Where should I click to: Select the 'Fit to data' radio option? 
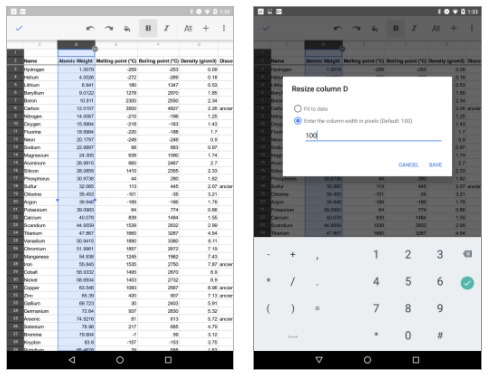(x=298, y=109)
